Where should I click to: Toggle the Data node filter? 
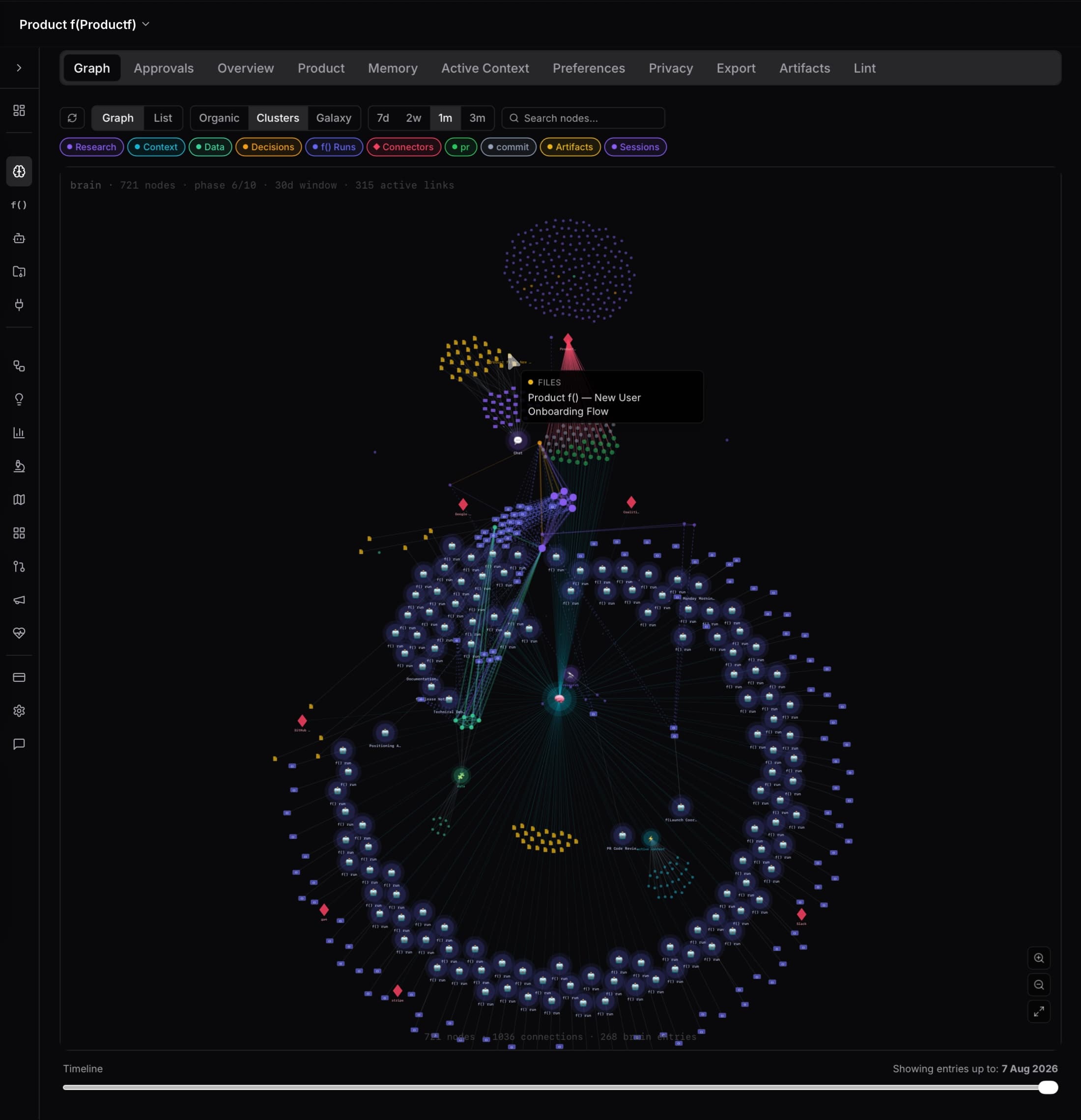[x=210, y=147]
